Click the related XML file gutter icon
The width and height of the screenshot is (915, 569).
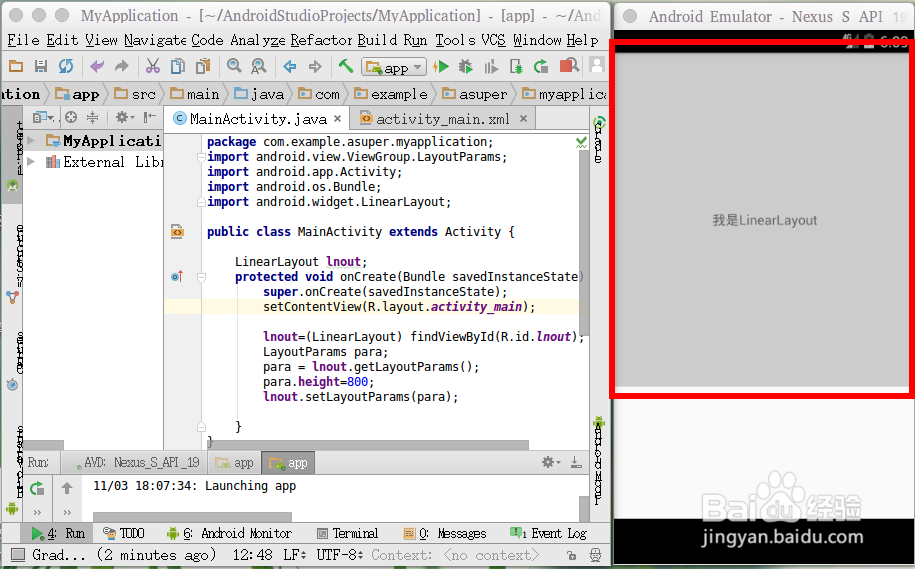[177, 232]
